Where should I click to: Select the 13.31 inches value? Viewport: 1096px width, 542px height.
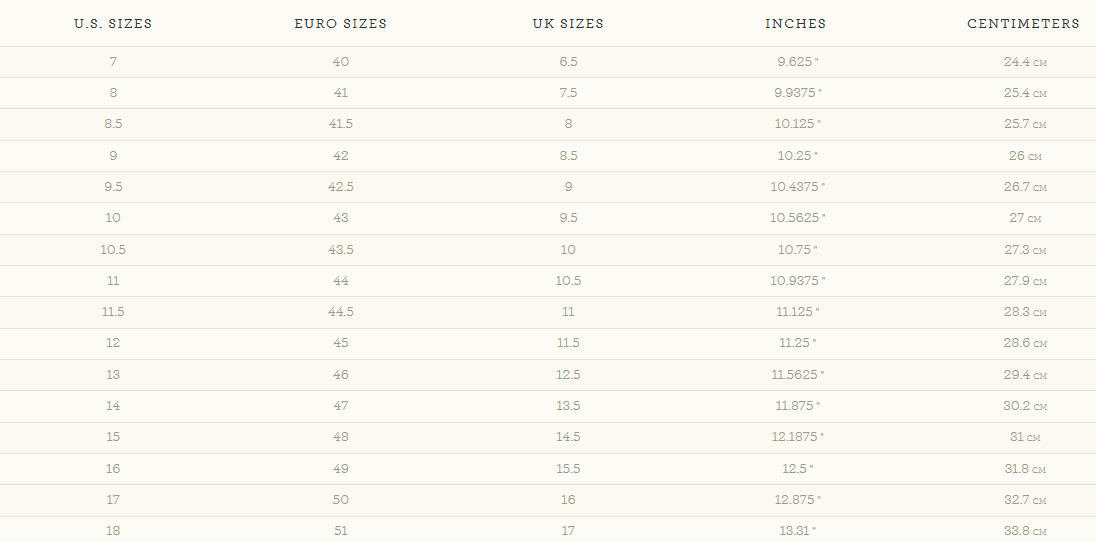tap(796, 531)
